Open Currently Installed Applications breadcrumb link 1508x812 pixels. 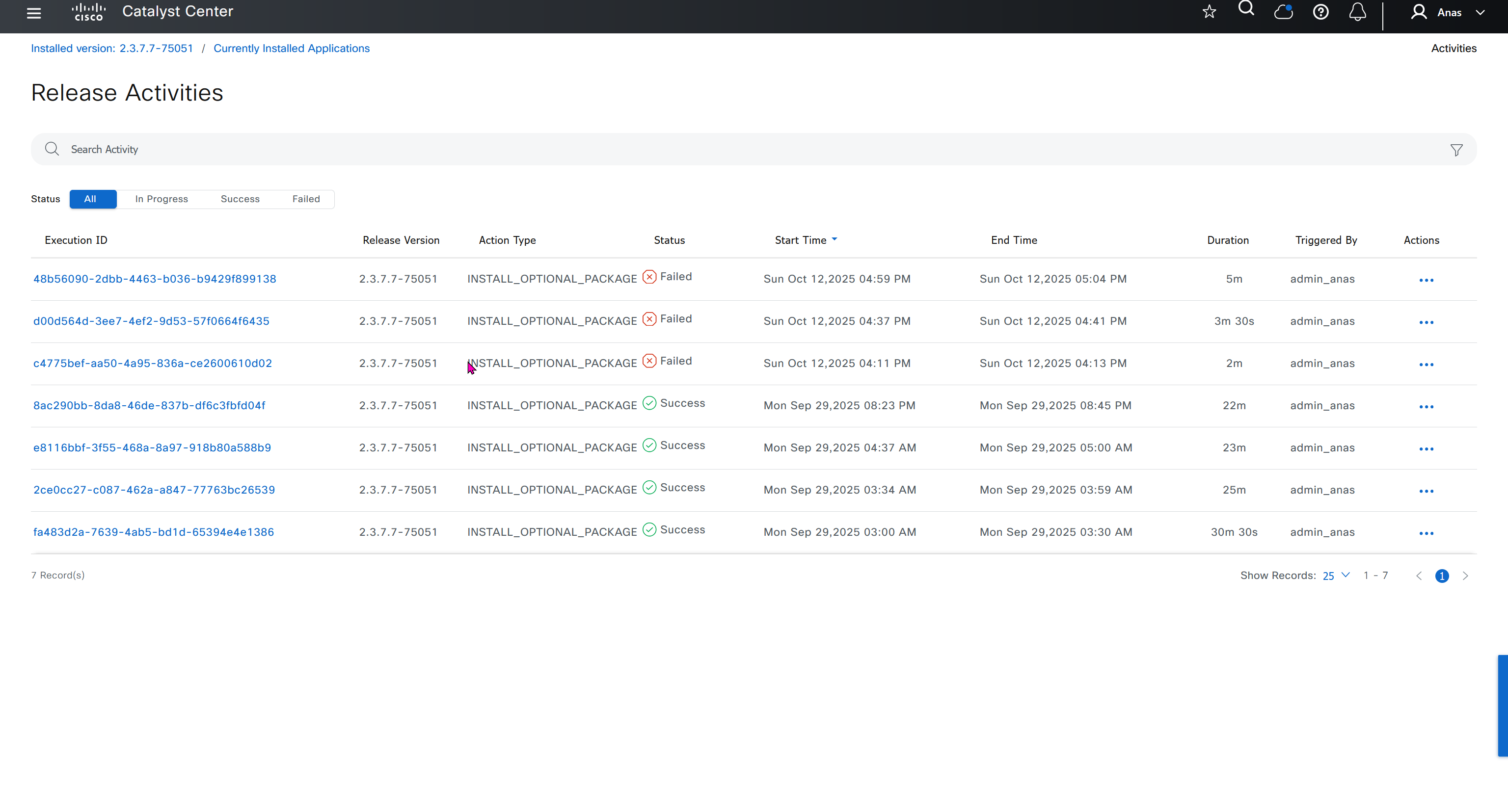tap(292, 49)
